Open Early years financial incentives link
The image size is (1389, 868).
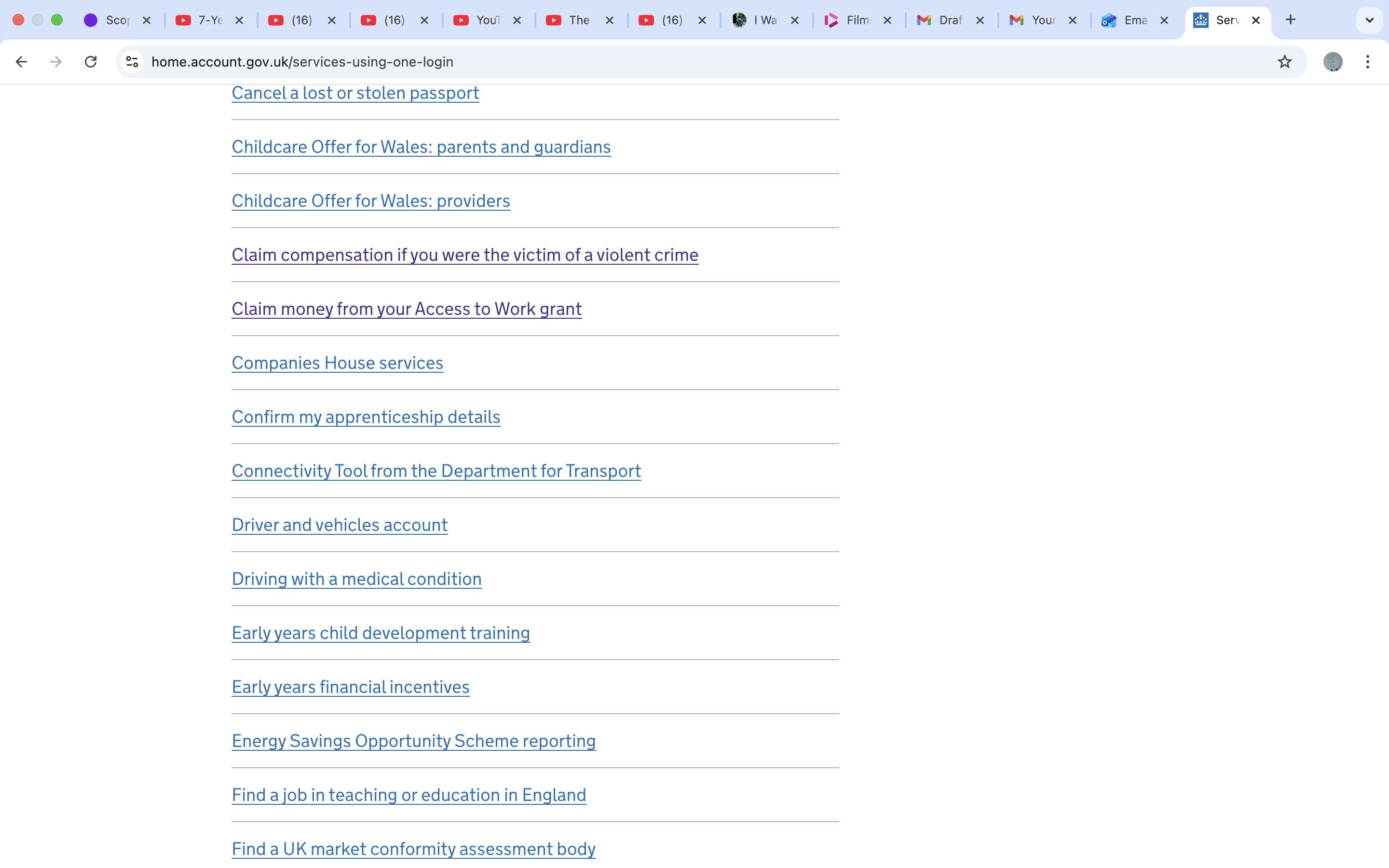click(350, 687)
